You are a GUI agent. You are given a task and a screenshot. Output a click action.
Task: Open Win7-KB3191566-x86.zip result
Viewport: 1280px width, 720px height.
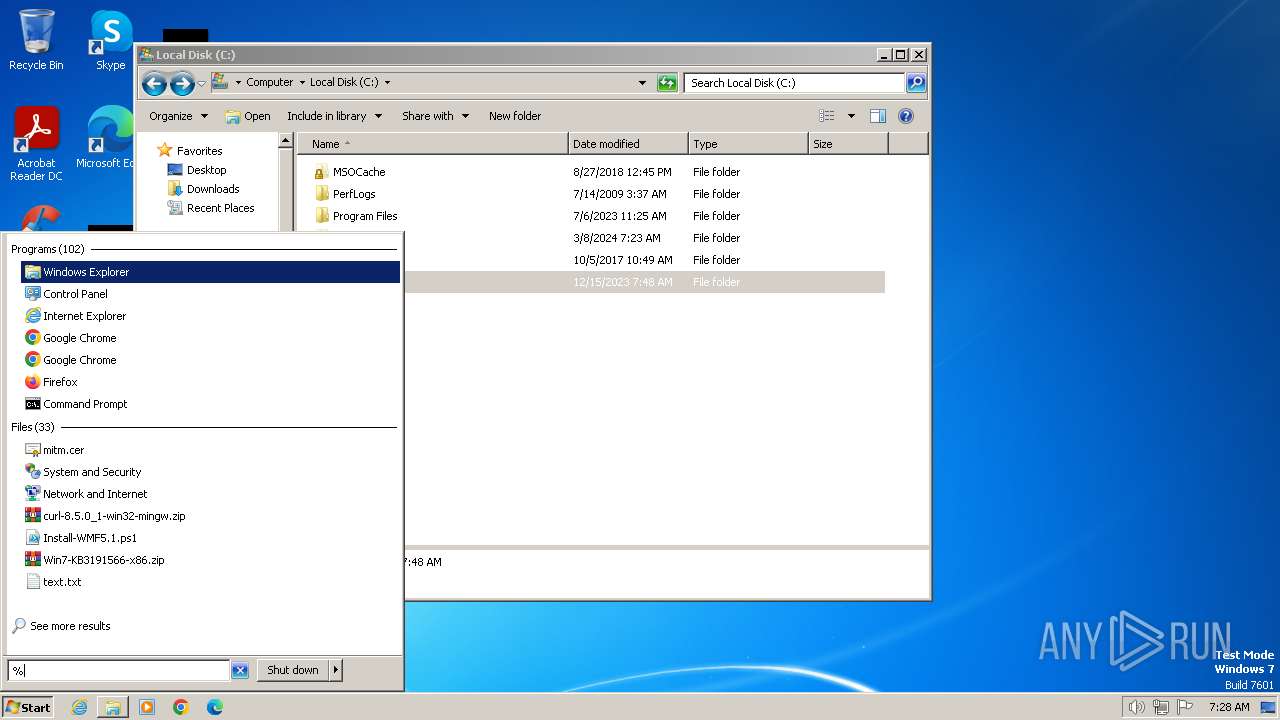pyautogui.click(x=210, y=560)
